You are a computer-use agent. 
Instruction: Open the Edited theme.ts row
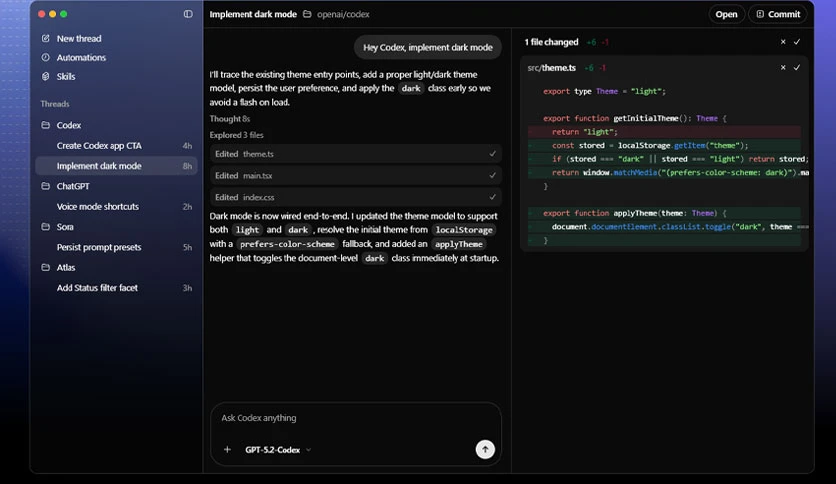click(x=355, y=154)
